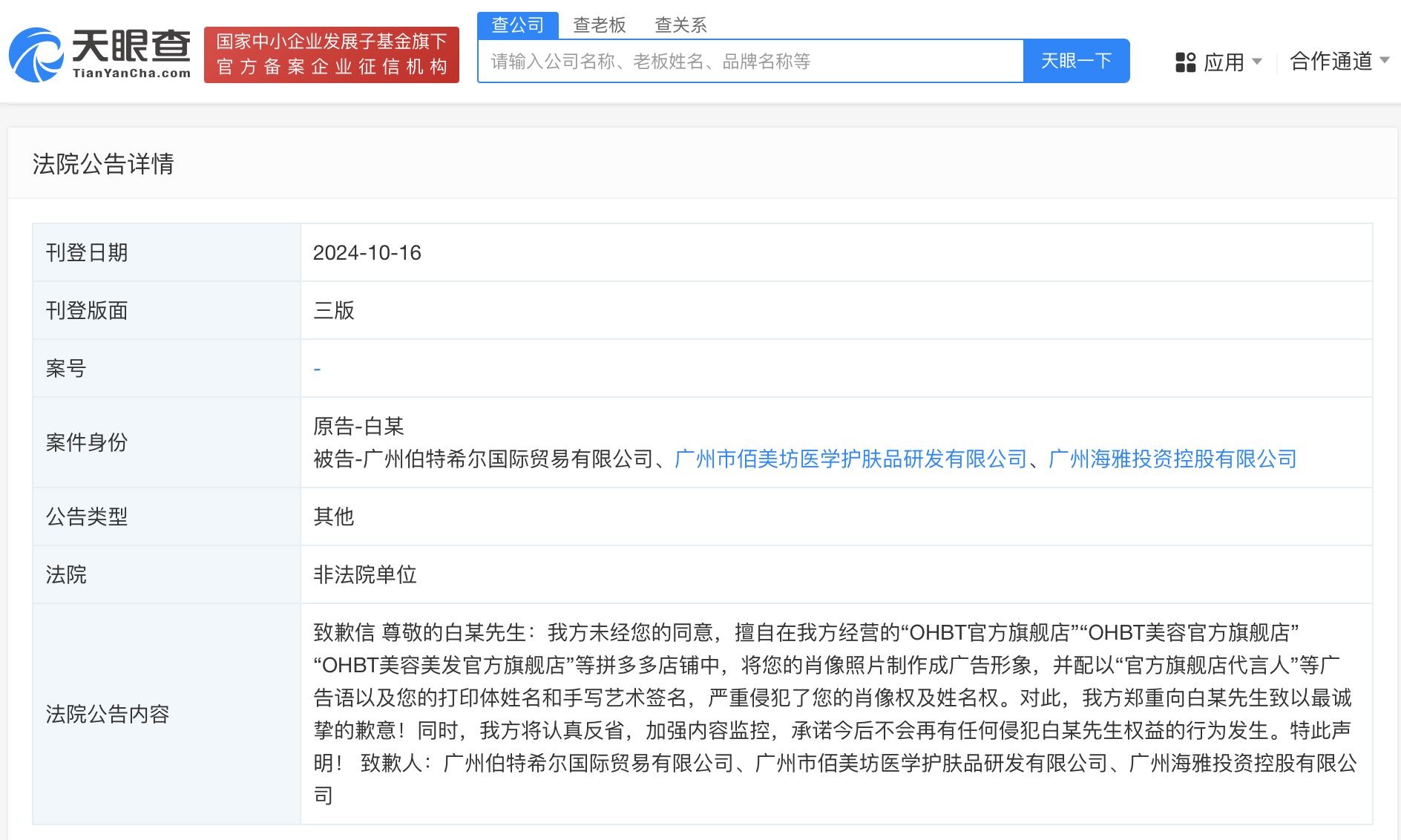Click the TianYanCha swirl logo icon
The width and height of the screenshot is (1401, 840).
tap(36, 55)
